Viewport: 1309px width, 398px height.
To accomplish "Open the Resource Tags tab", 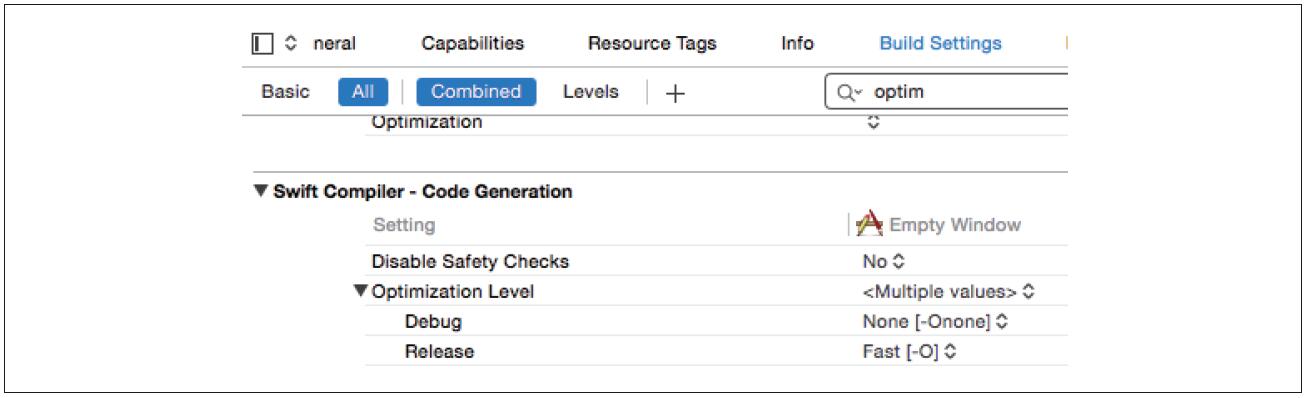I will 652,44.
